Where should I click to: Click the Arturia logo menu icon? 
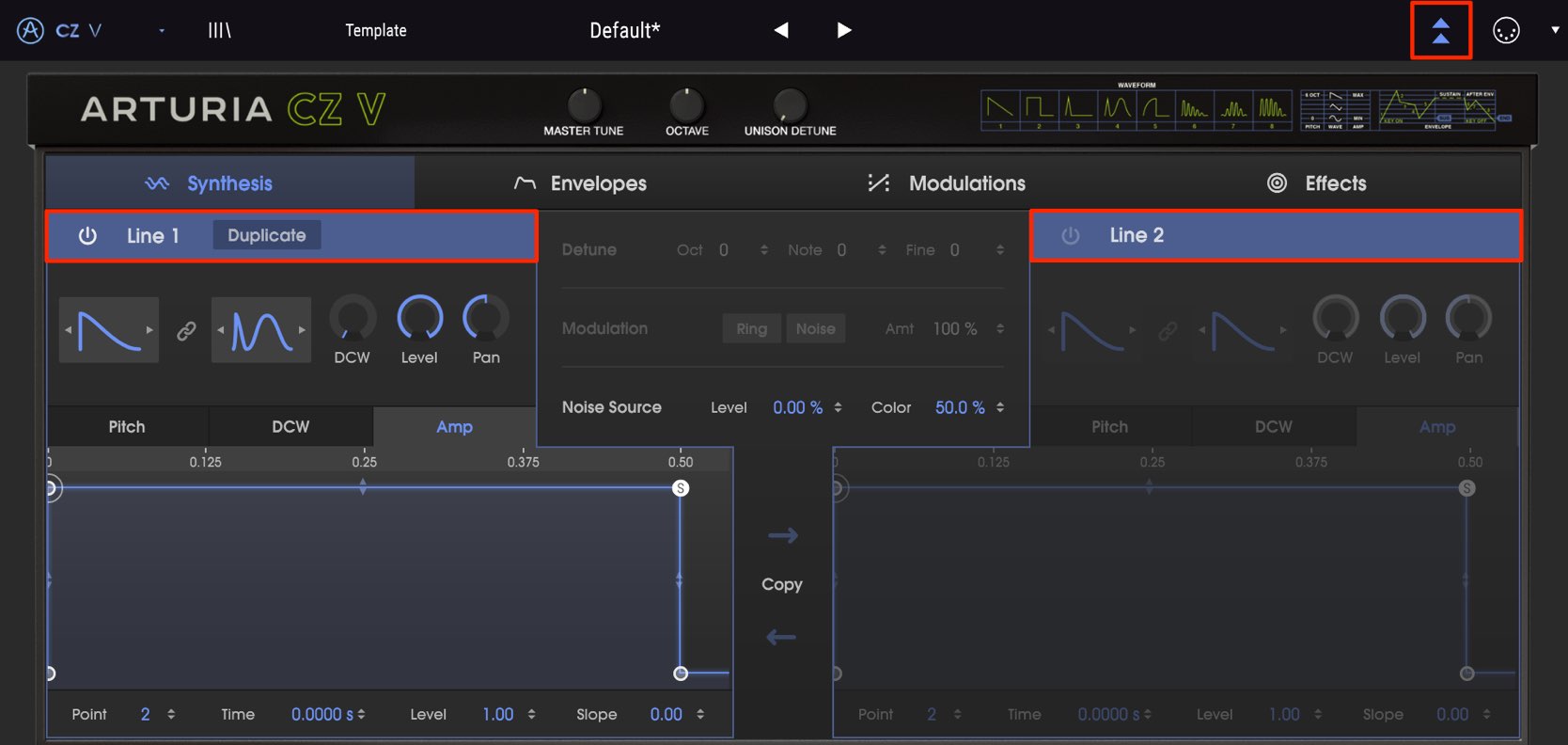[x=30, y=30]
